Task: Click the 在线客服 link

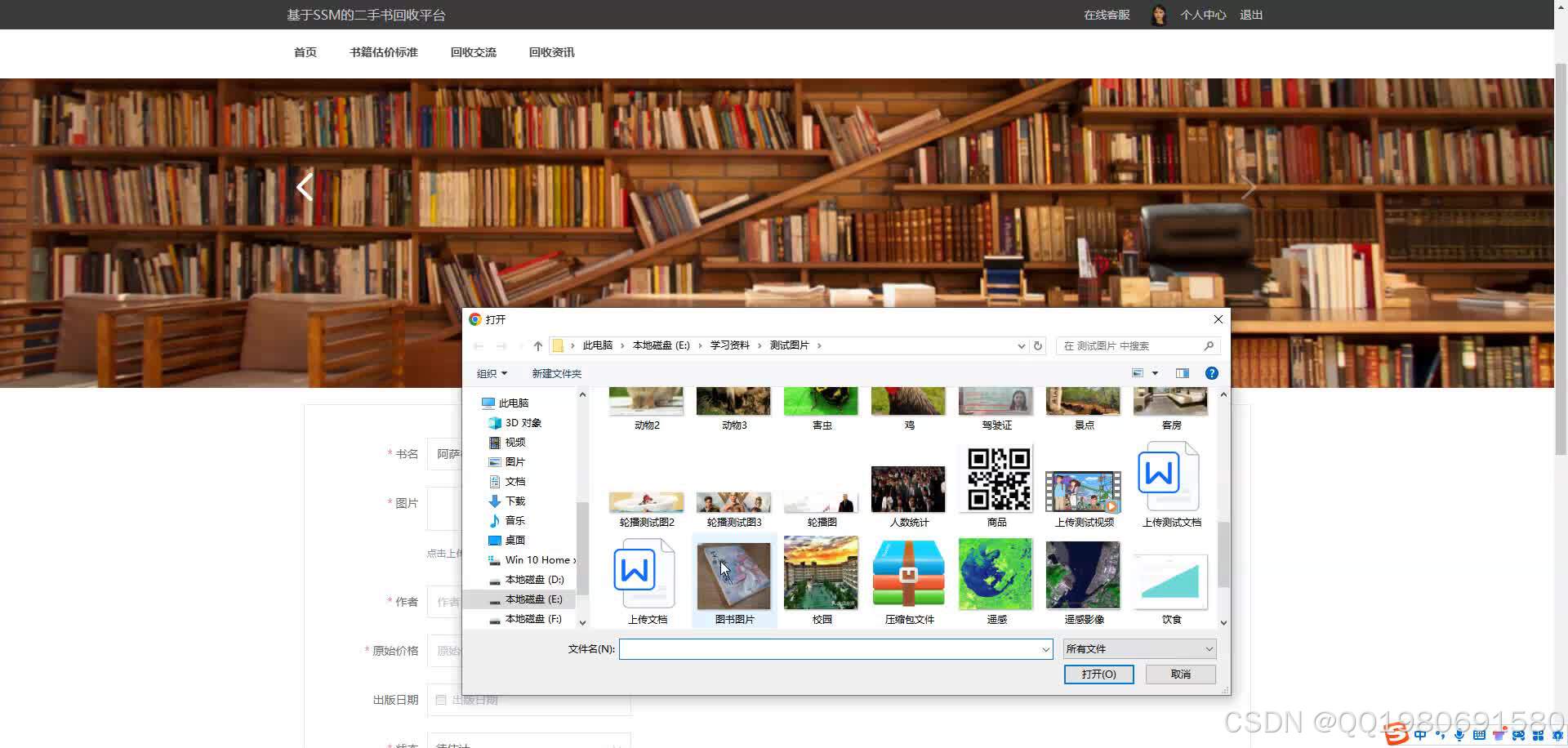Action: (1107, 15)
